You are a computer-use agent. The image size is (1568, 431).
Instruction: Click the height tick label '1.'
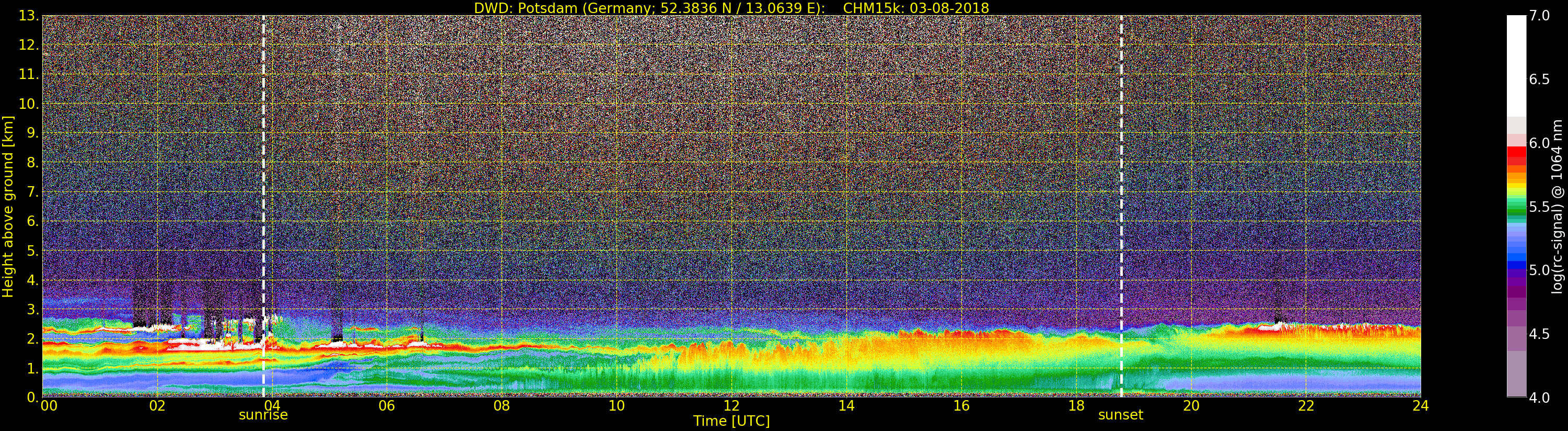pos(32,368)
